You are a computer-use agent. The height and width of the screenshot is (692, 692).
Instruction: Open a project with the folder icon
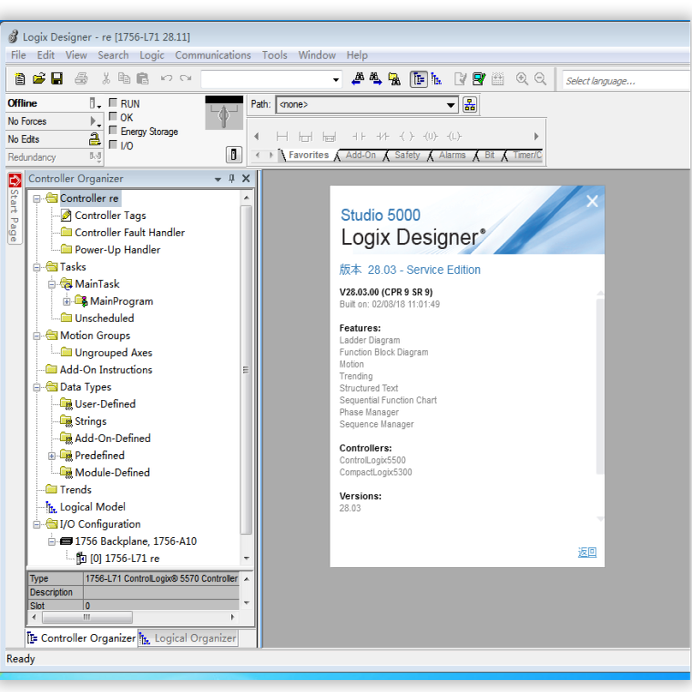(x=39, y=79)
